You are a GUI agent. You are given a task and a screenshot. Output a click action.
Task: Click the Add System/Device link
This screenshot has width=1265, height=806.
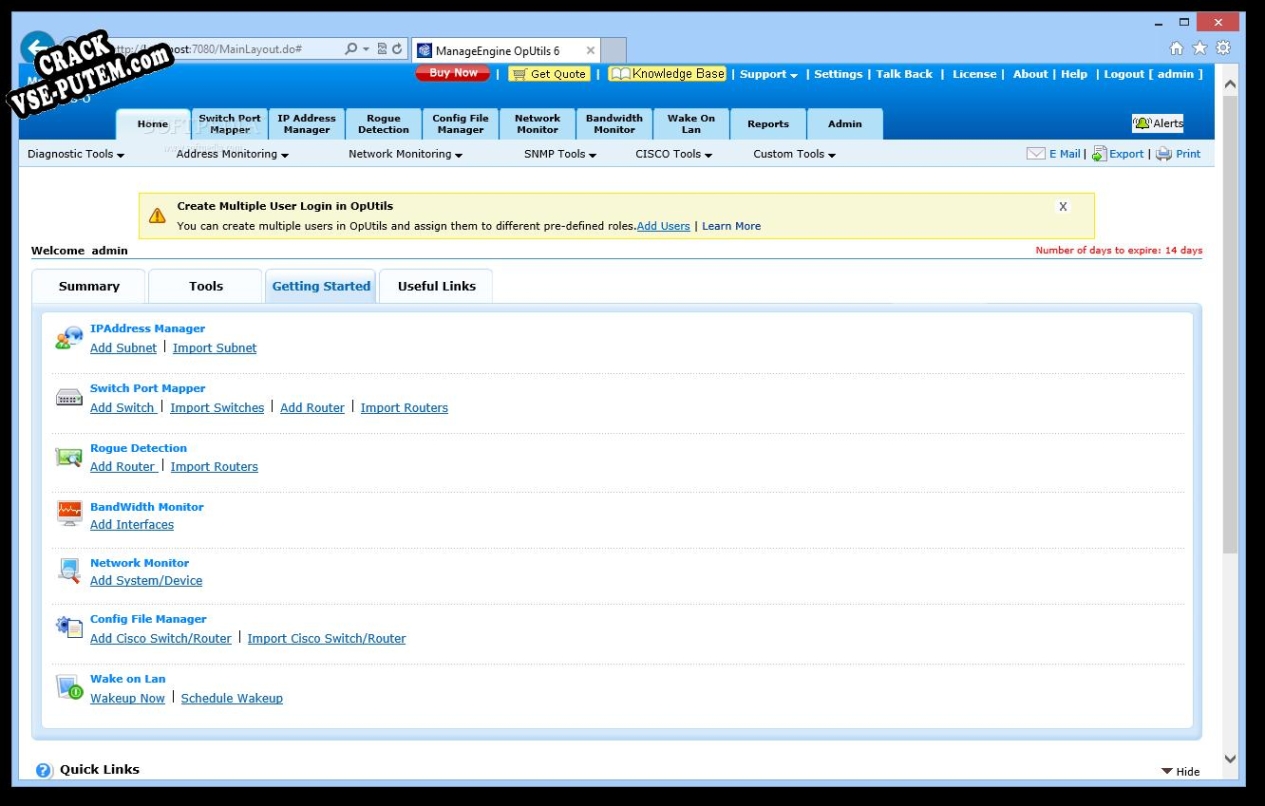pos(146,581)
